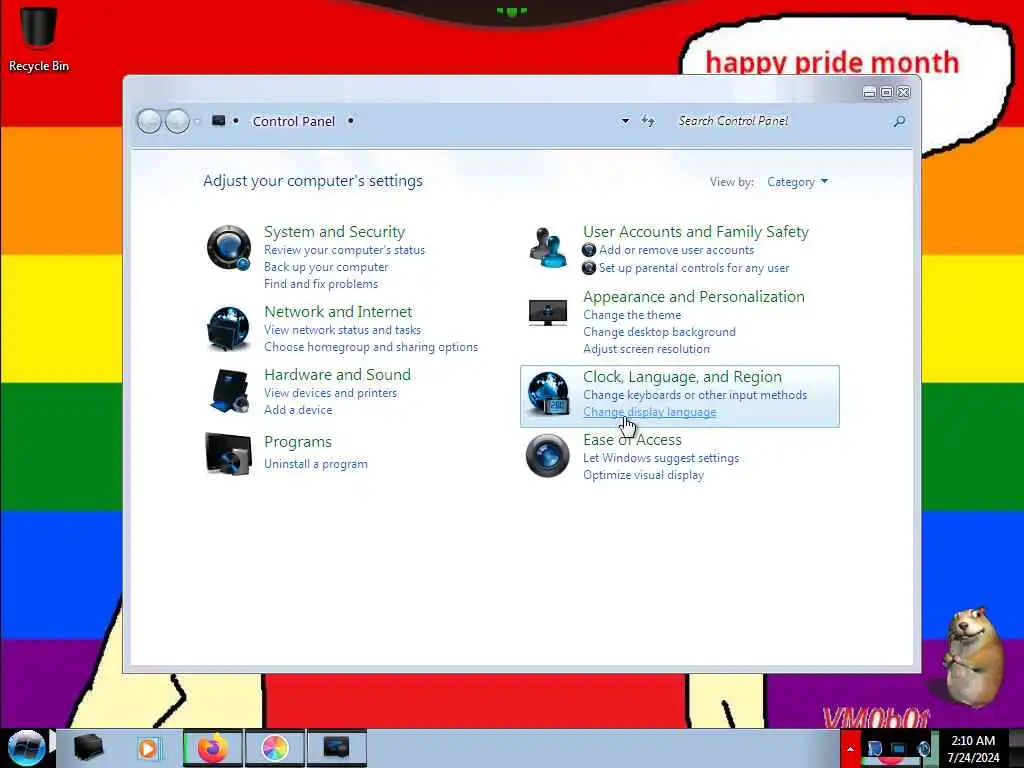Click the Search Control Panel field
This screenshot has width=1024, height=768.
click(784, 121)
